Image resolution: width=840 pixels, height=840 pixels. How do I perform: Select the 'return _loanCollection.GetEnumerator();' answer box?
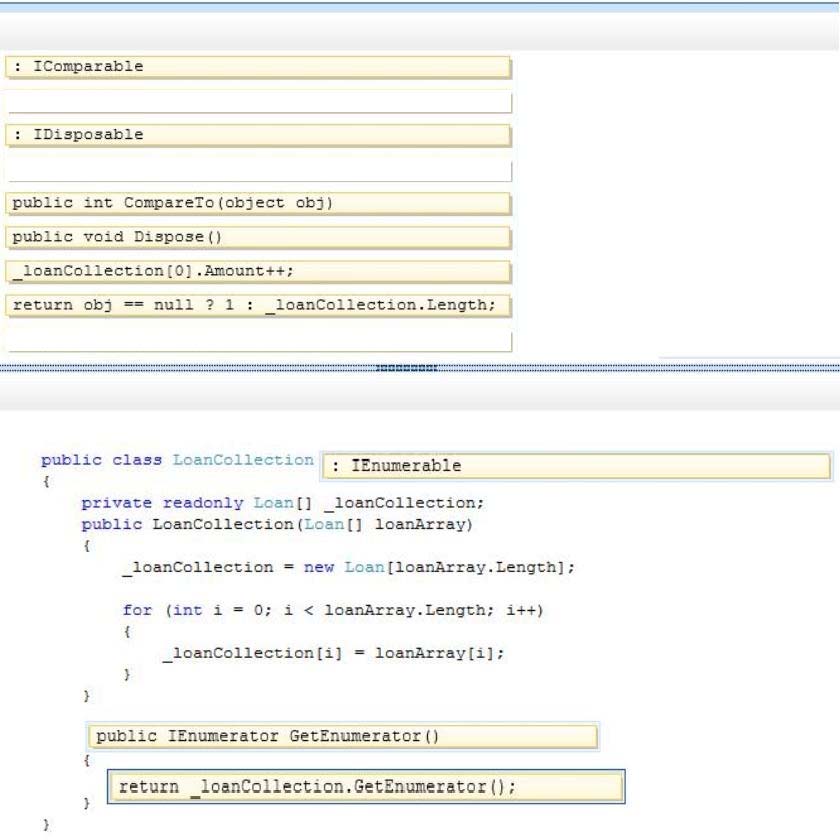(x=366, y=786)
